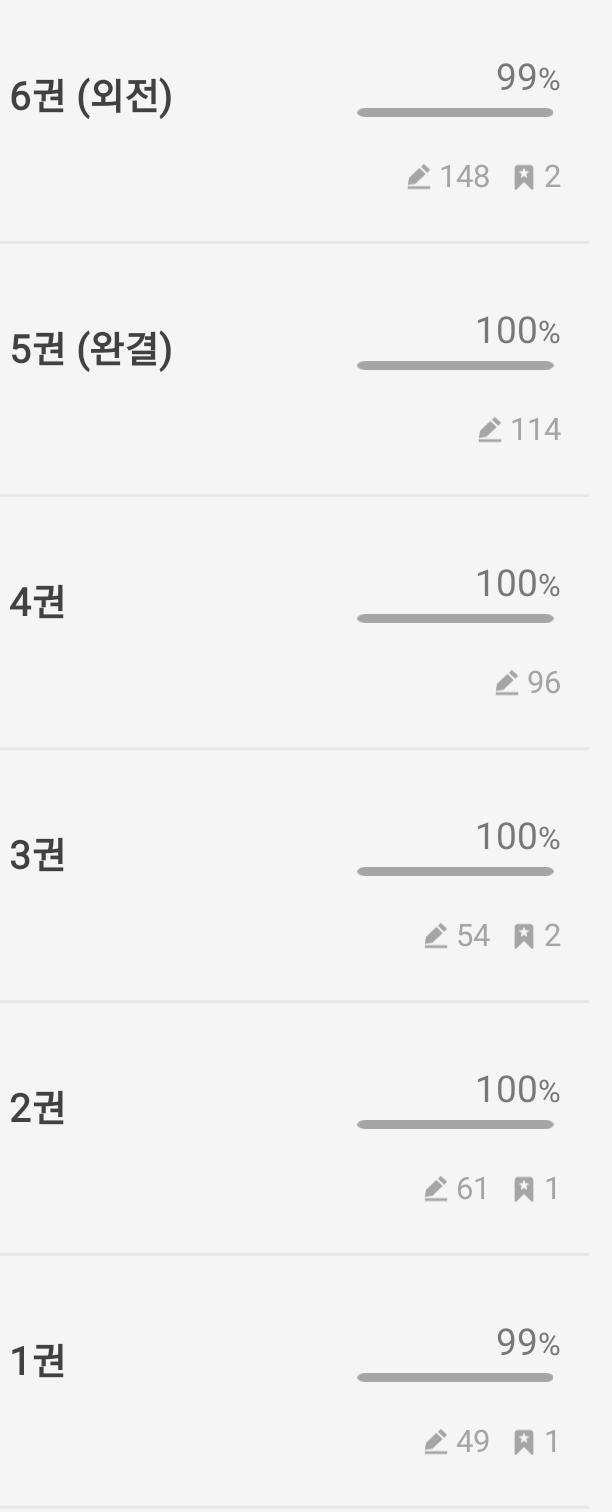Click the highlight pencil icon for 5권 (완결)
Screen dimensions: 612x1512
[489, 431]
